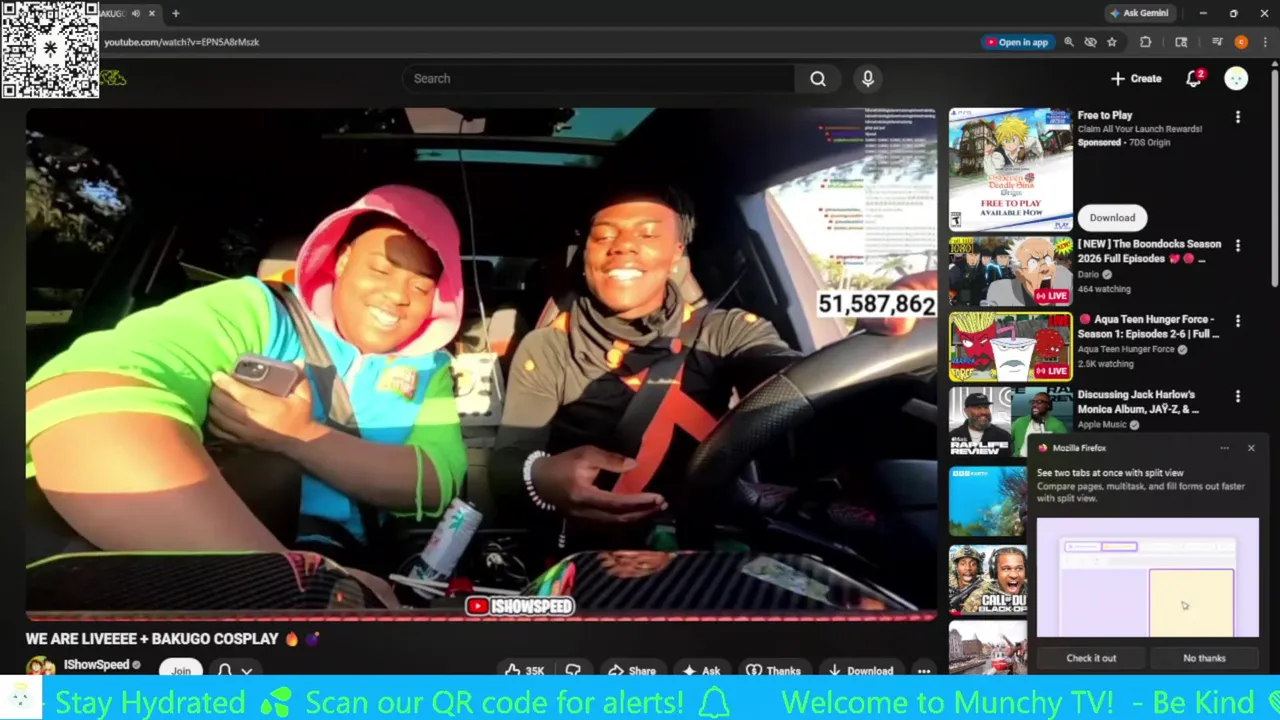The image size is (1280, 720).
Task: Open options menu for Jack Harlow video
Action: coord(1238,396)
